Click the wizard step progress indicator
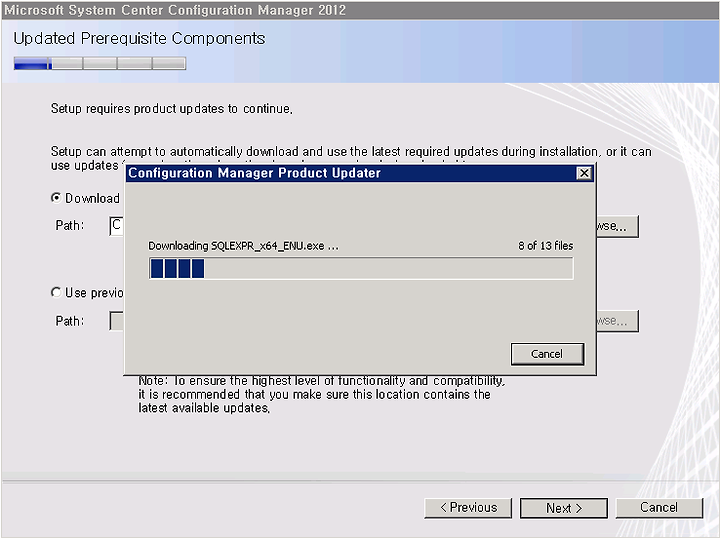Screen dimensions: 720x538 pyautogui.click(x=100, y=63)
